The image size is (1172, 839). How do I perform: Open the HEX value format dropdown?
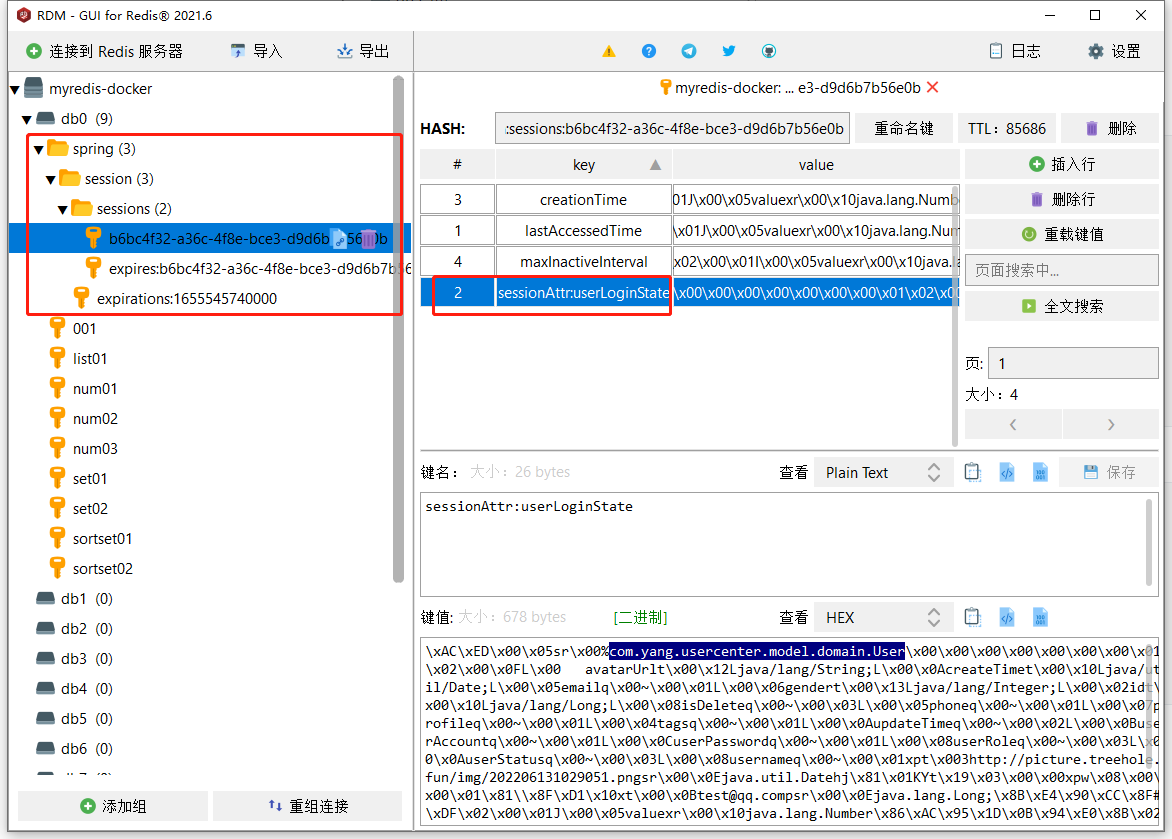pyautogui.click(x=882, y=617)
